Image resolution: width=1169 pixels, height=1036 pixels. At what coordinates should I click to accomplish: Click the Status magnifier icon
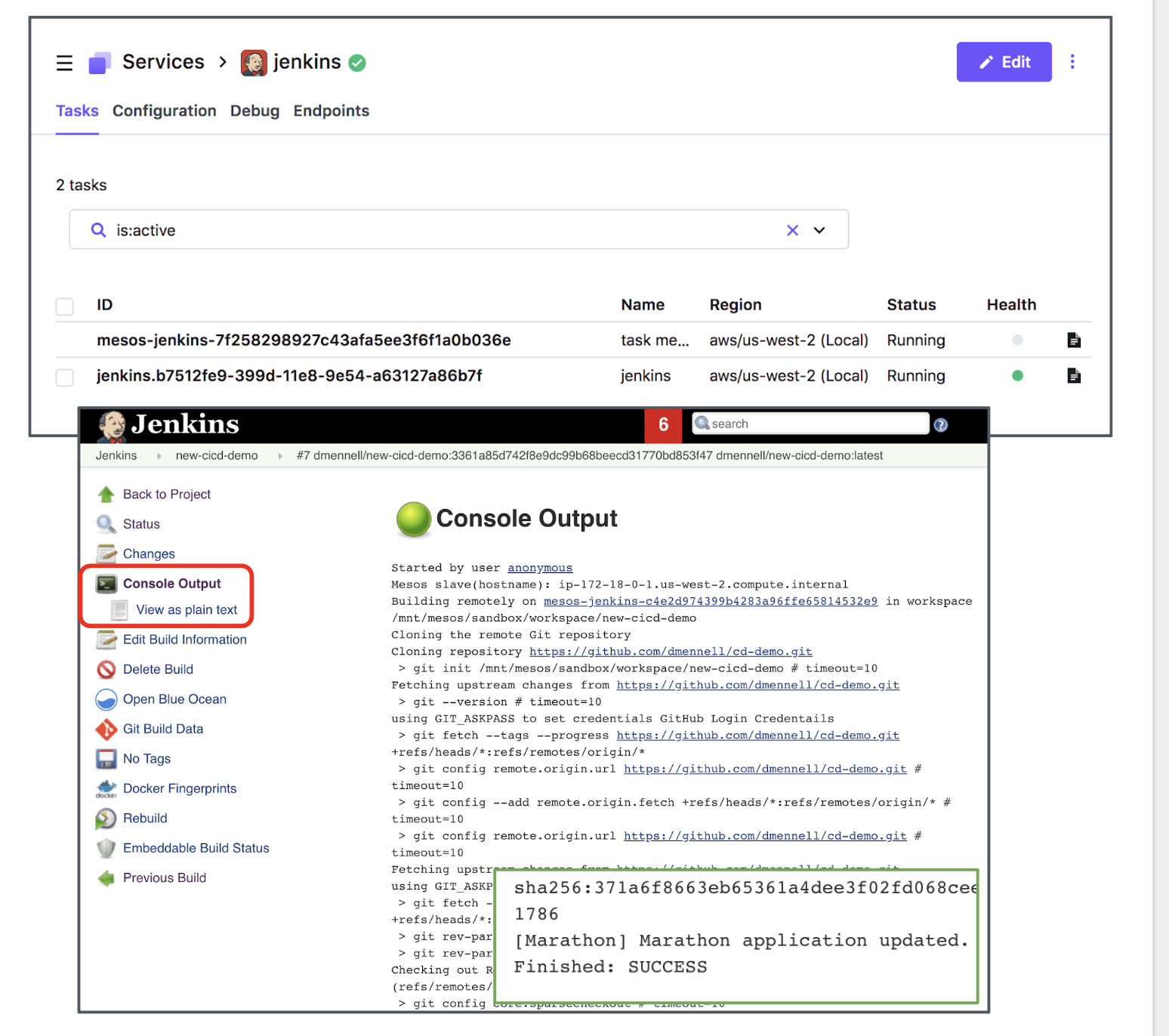(x=106, y=524)
